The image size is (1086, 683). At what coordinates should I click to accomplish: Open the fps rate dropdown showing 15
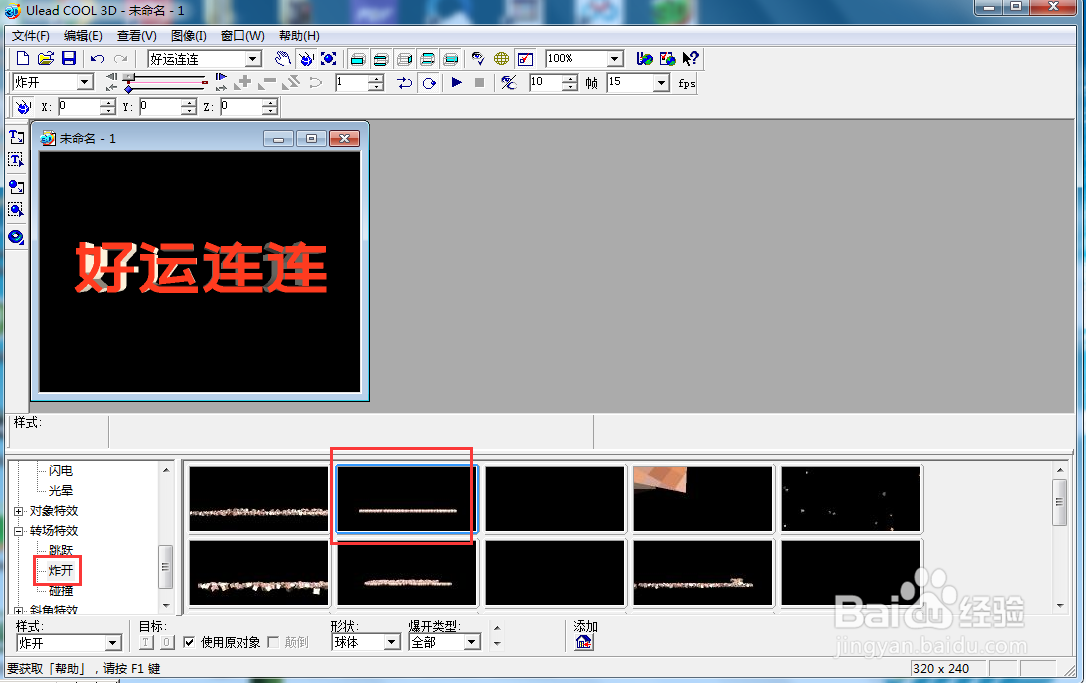[x=661, y=83]
